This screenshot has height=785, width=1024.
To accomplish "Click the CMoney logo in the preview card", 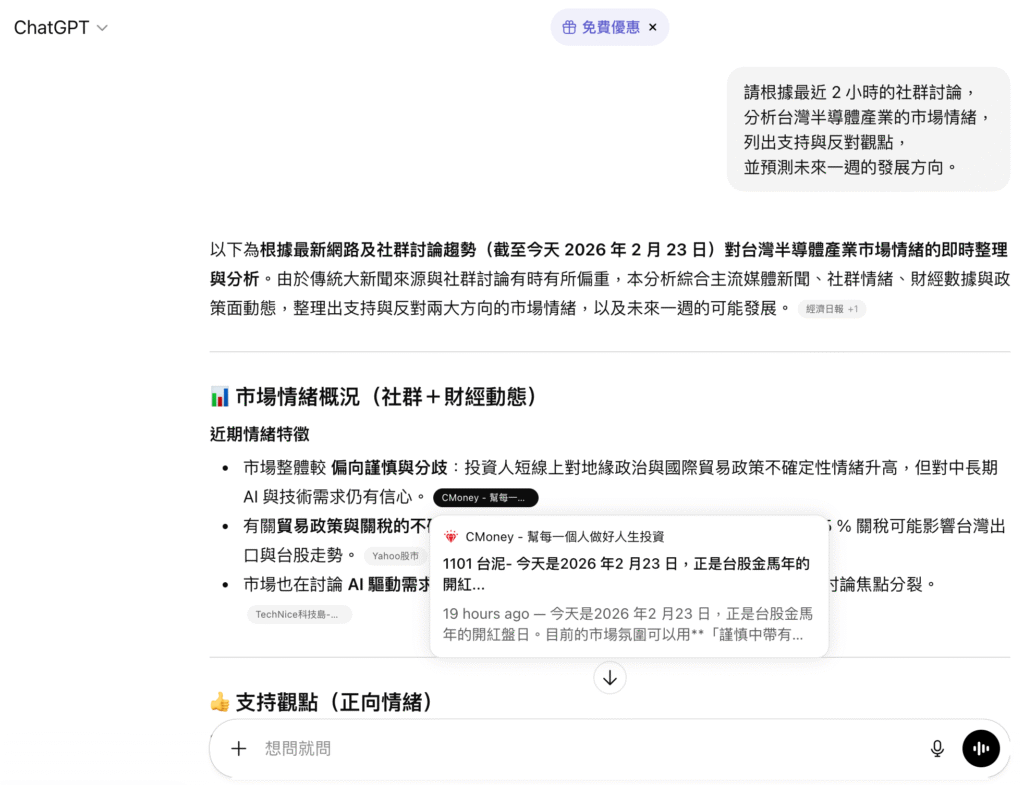I will tap(451, 536).
